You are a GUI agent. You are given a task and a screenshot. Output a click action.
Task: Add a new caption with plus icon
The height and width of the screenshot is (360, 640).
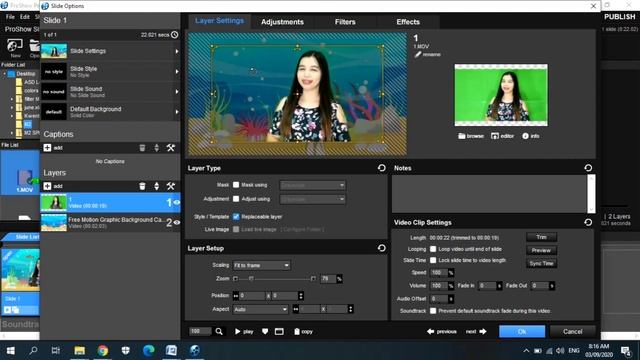(47, 148)
